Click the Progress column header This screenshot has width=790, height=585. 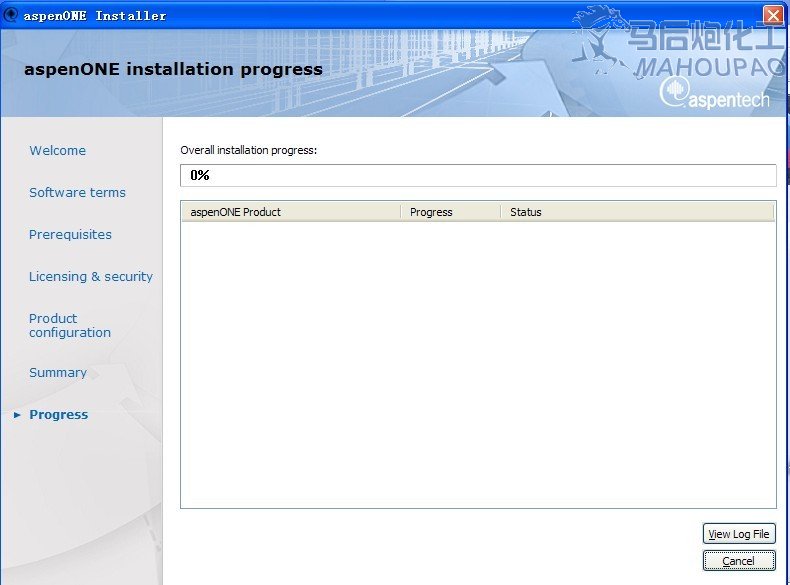pos(450,212)
